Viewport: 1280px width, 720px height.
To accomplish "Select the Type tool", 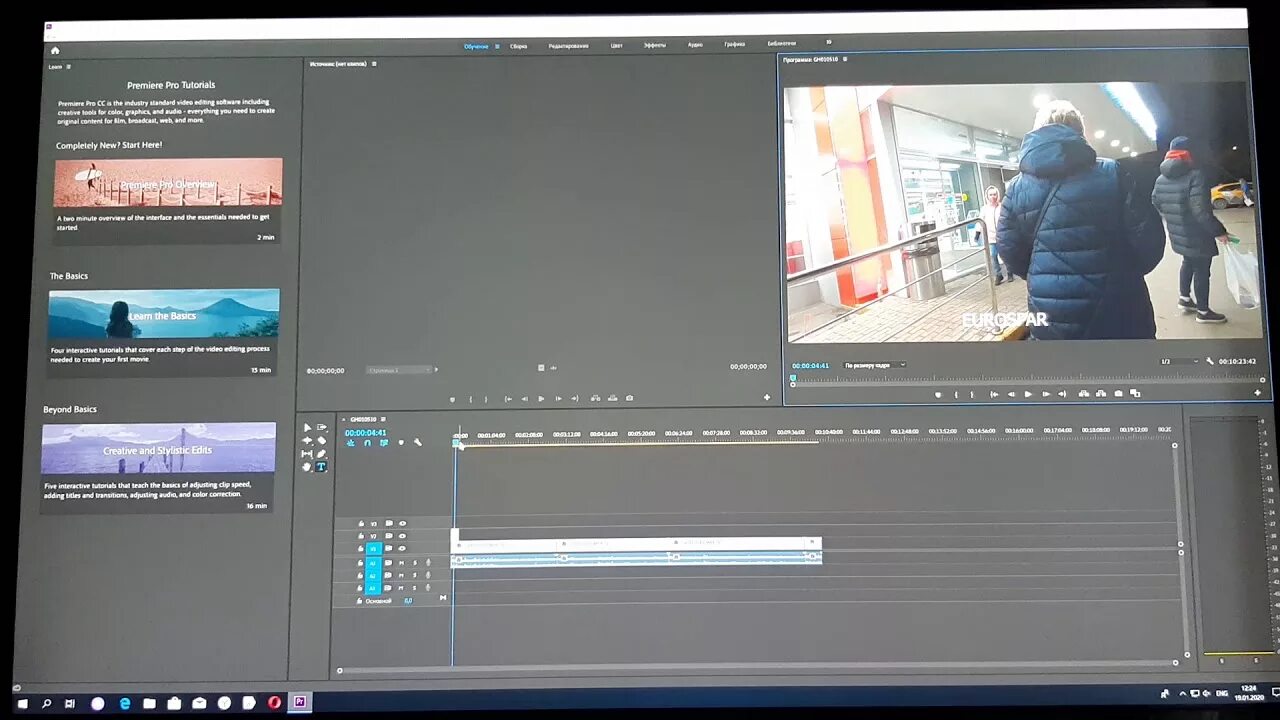I will (x=321, y=466).
